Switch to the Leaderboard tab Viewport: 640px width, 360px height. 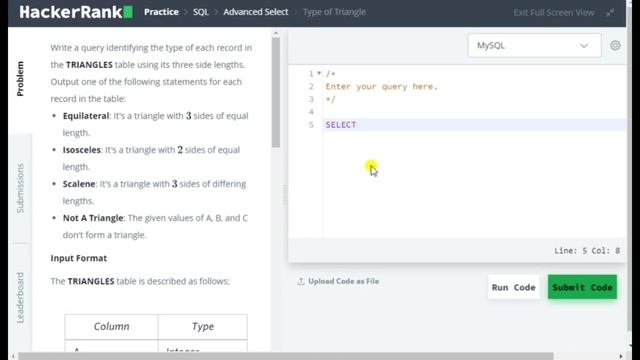tap(20, 298)
